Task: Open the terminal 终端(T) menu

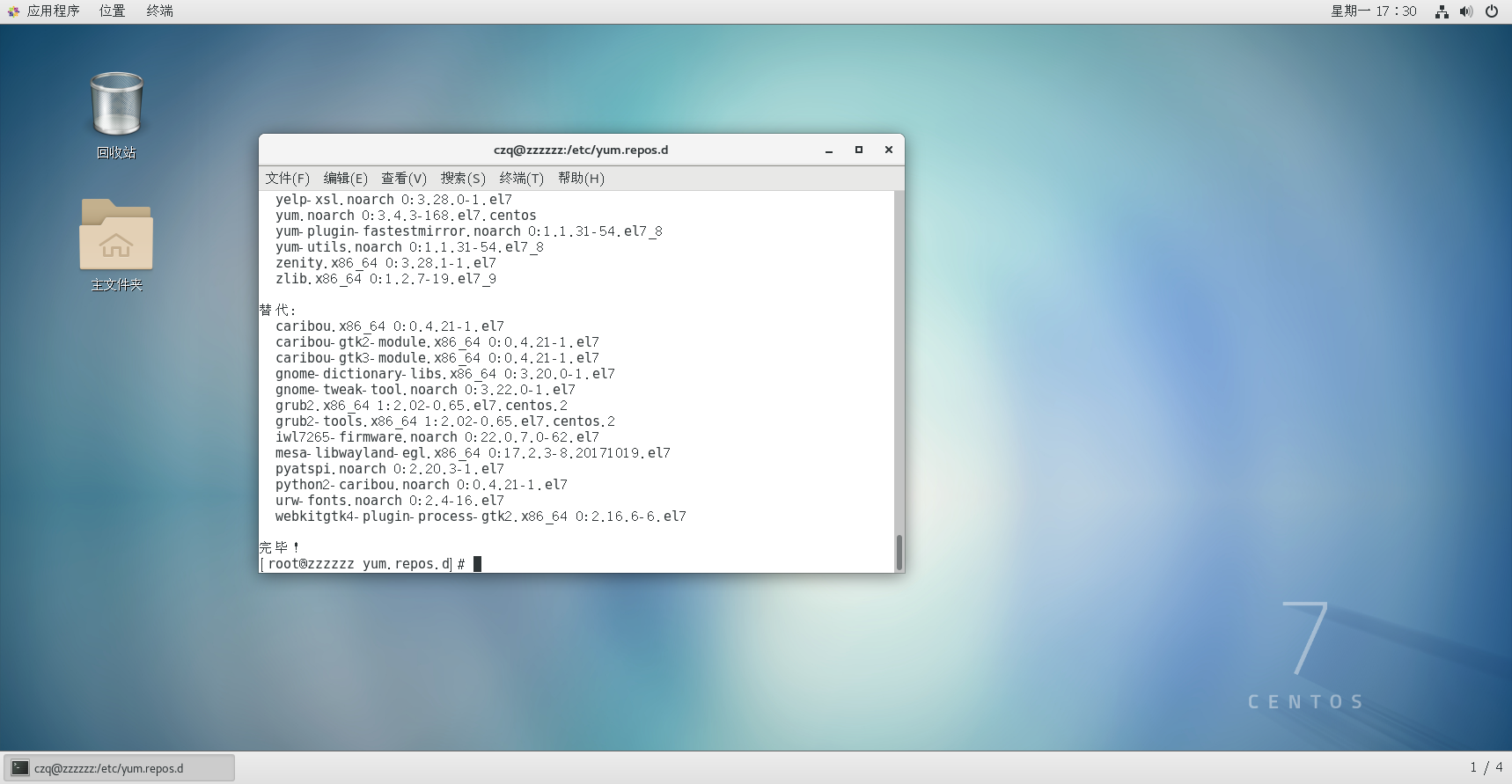Action: 522,179
